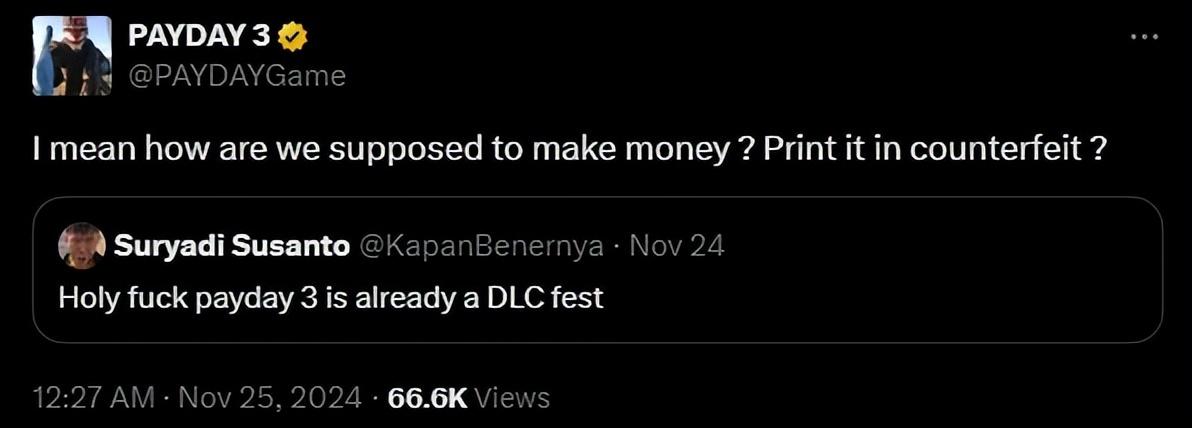This screenshot has width=1192, height=428.
Task: Click the 12:27 AM time stamp
Action: coord(93,398)
